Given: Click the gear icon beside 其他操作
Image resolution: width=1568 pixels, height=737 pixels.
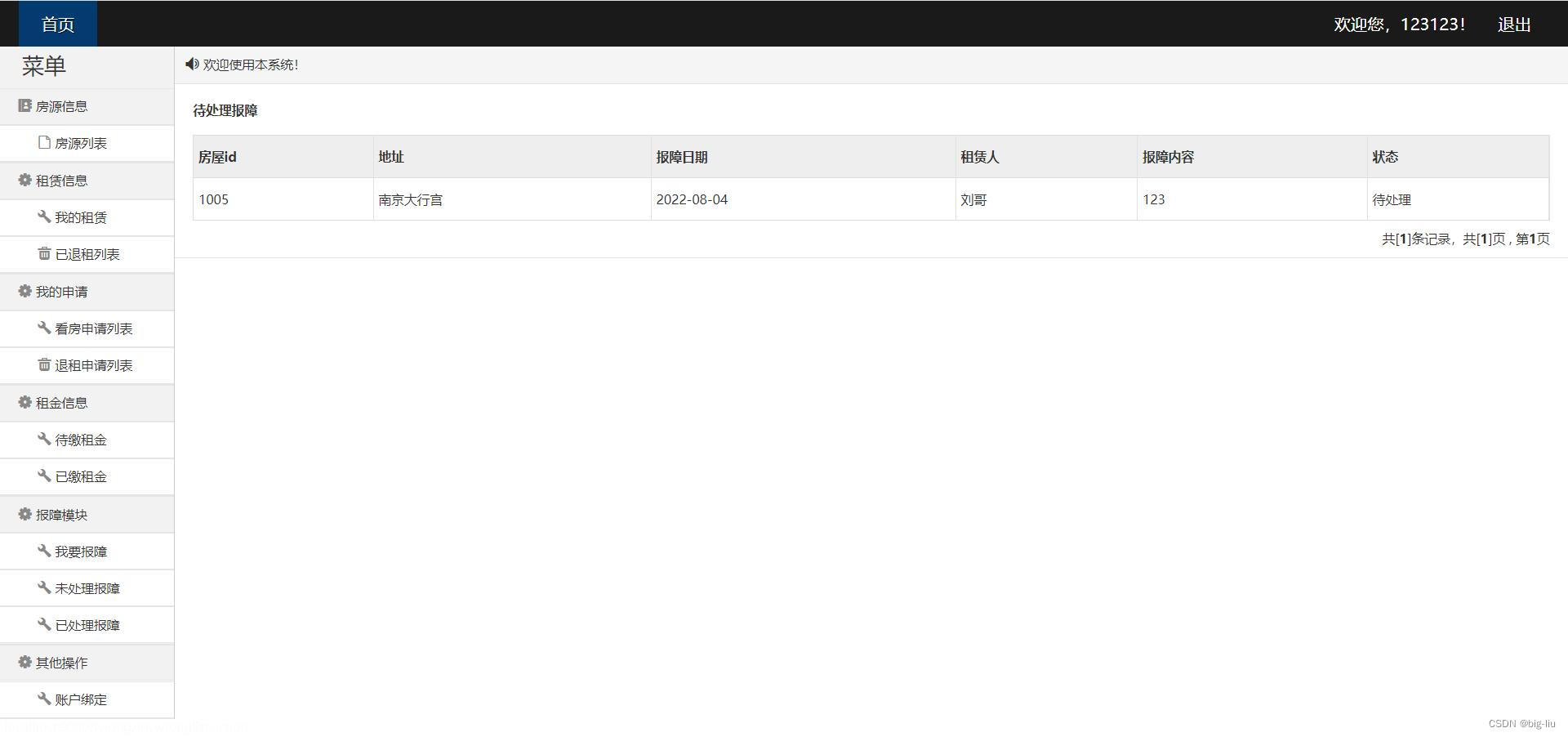Looking at the screenshot, I should pyautogui.click(x=25, y=662).
